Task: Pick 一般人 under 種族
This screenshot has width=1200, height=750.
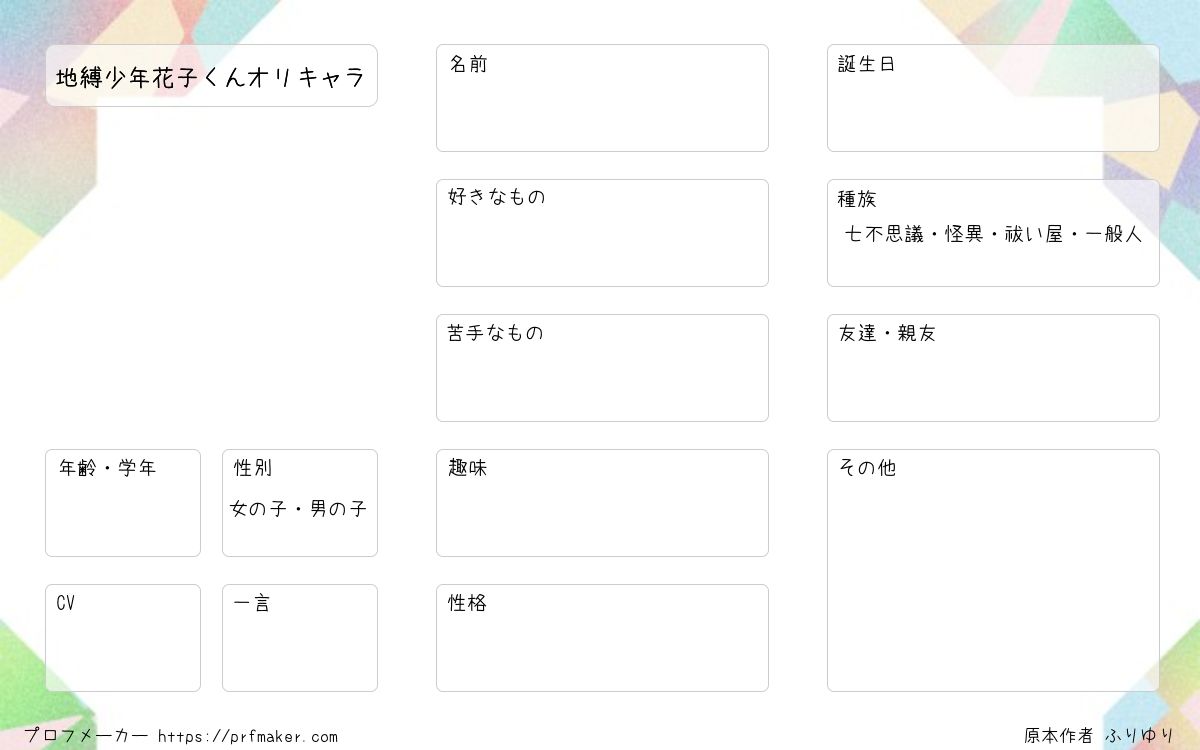Action: [1113, 235]
